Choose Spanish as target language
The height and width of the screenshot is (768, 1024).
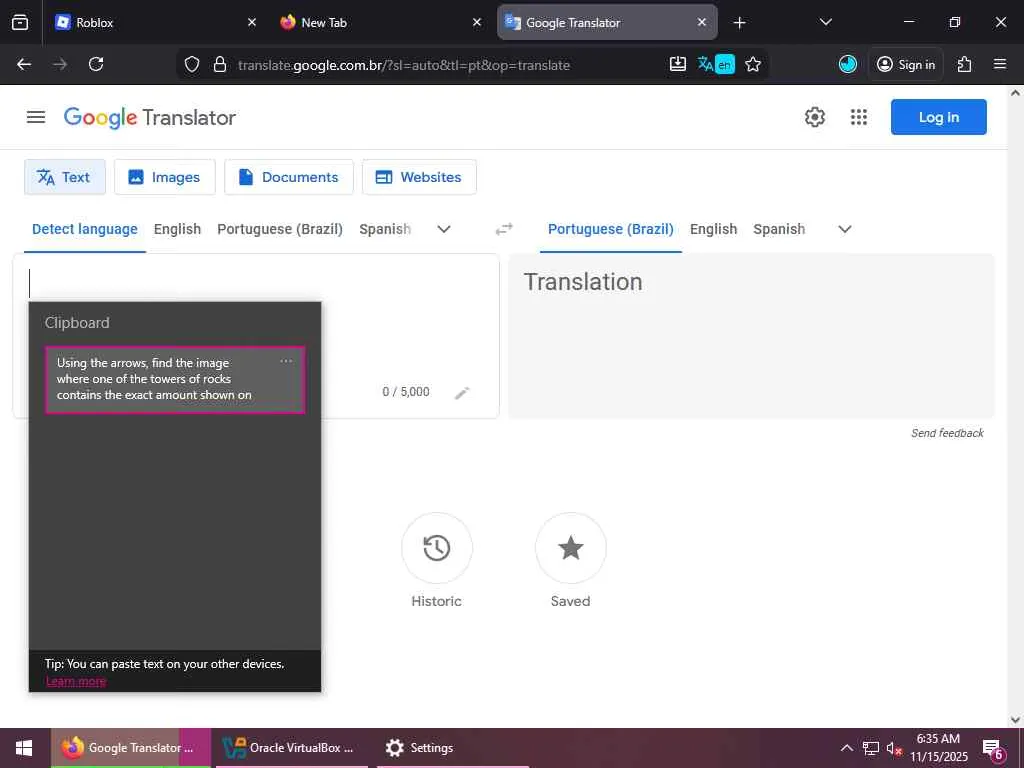(x=779, y=229)
